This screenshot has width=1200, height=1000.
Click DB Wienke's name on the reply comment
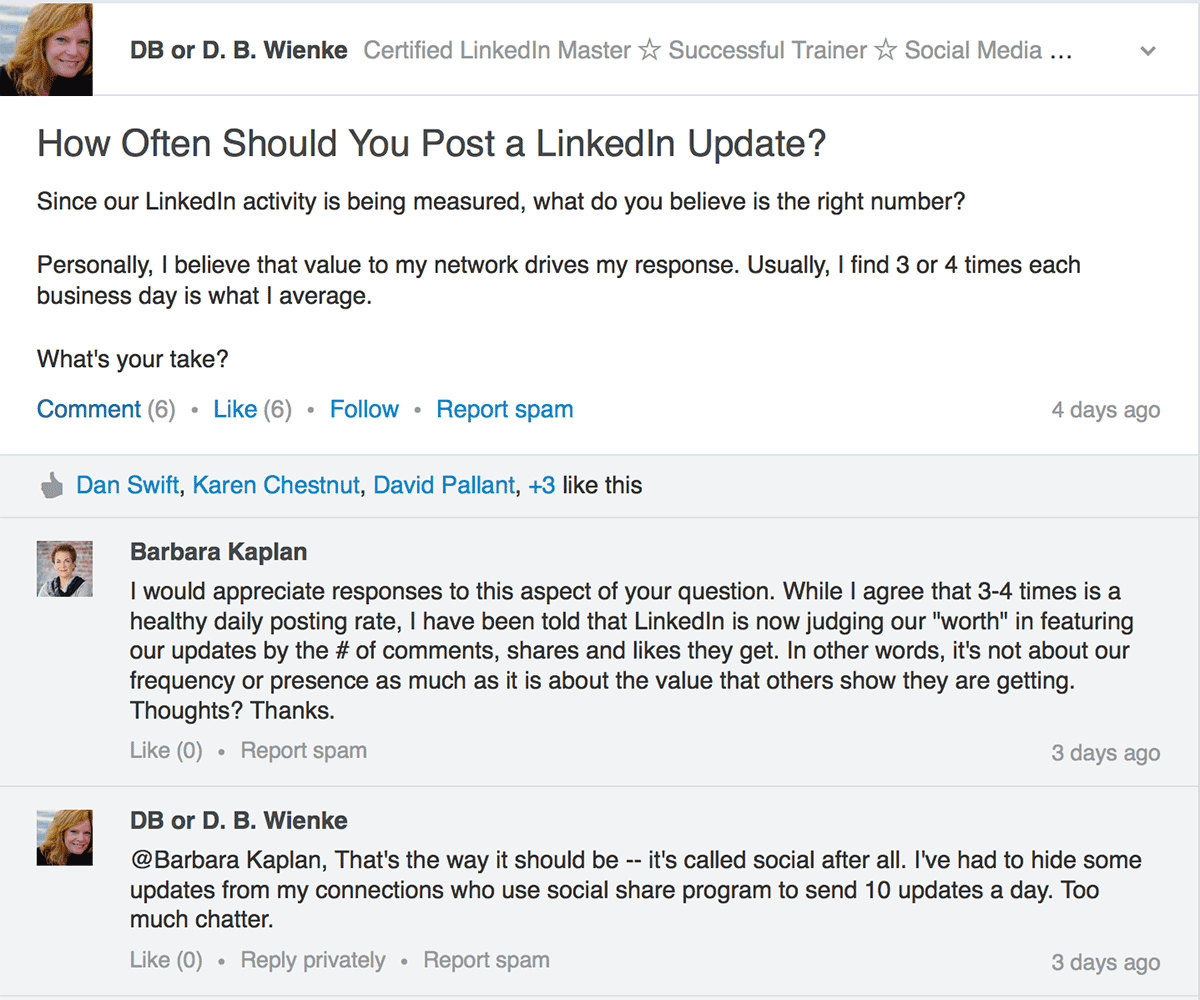click(239, 821)
